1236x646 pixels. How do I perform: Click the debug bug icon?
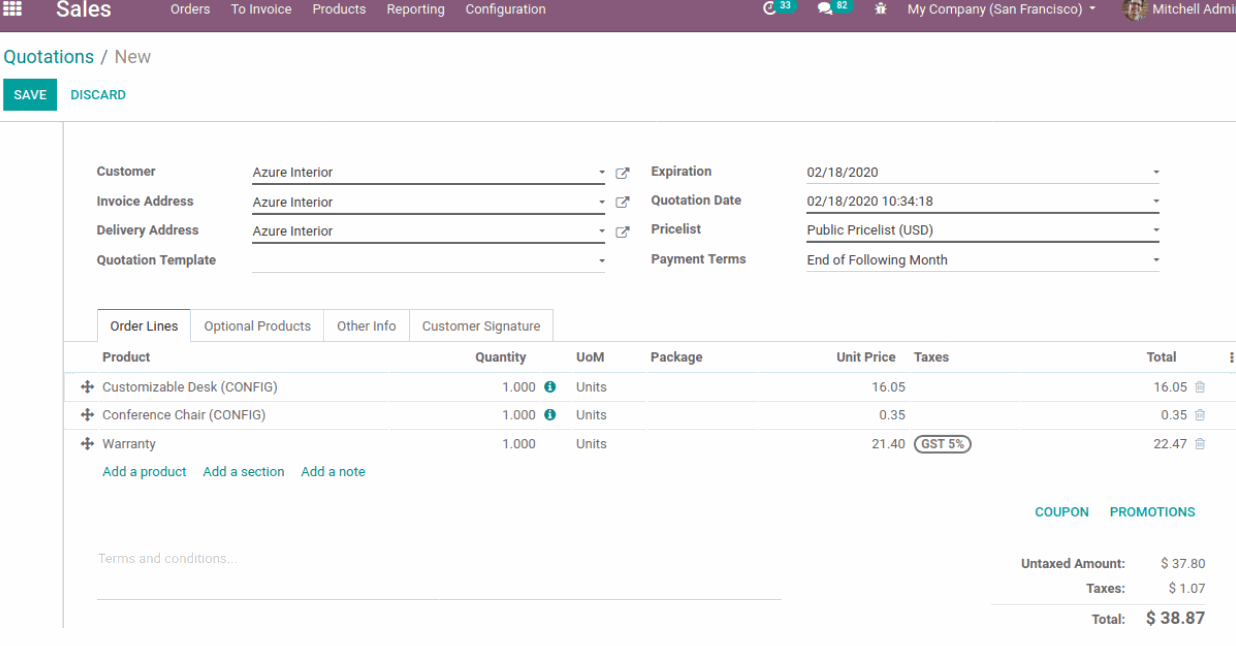881,9
